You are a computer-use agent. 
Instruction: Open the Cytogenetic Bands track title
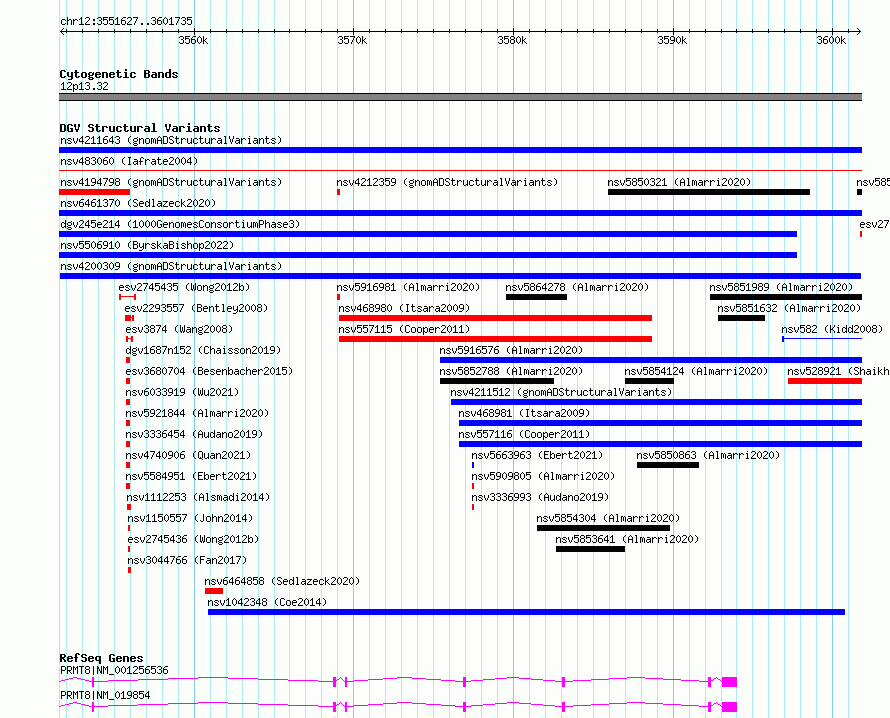(119, 74)
